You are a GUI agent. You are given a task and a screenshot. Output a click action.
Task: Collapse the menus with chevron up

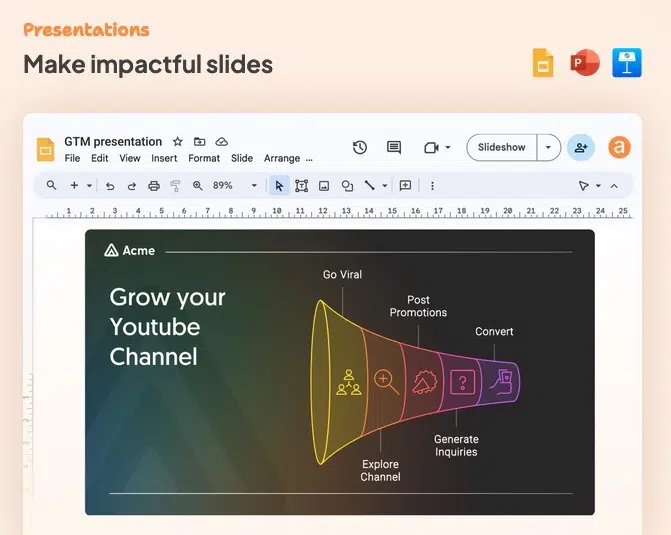click(x=614, y=185)
